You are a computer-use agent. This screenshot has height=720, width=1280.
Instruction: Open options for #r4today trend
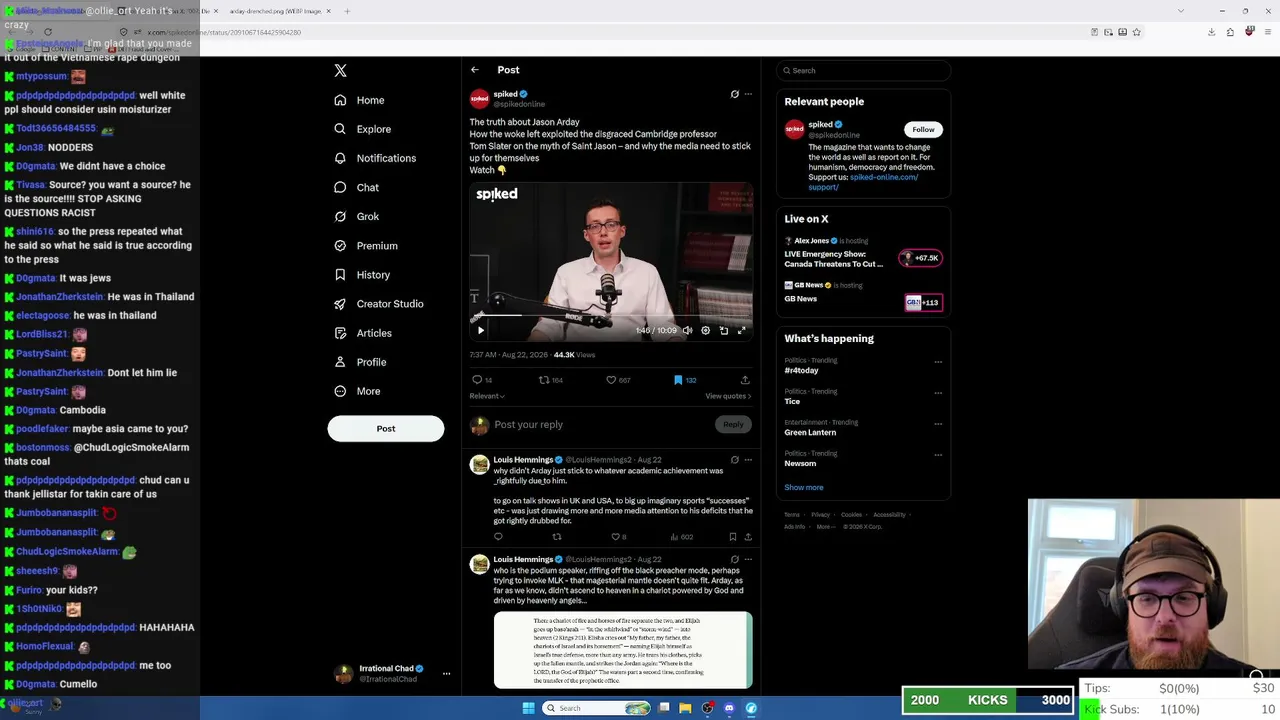[938, 362]
